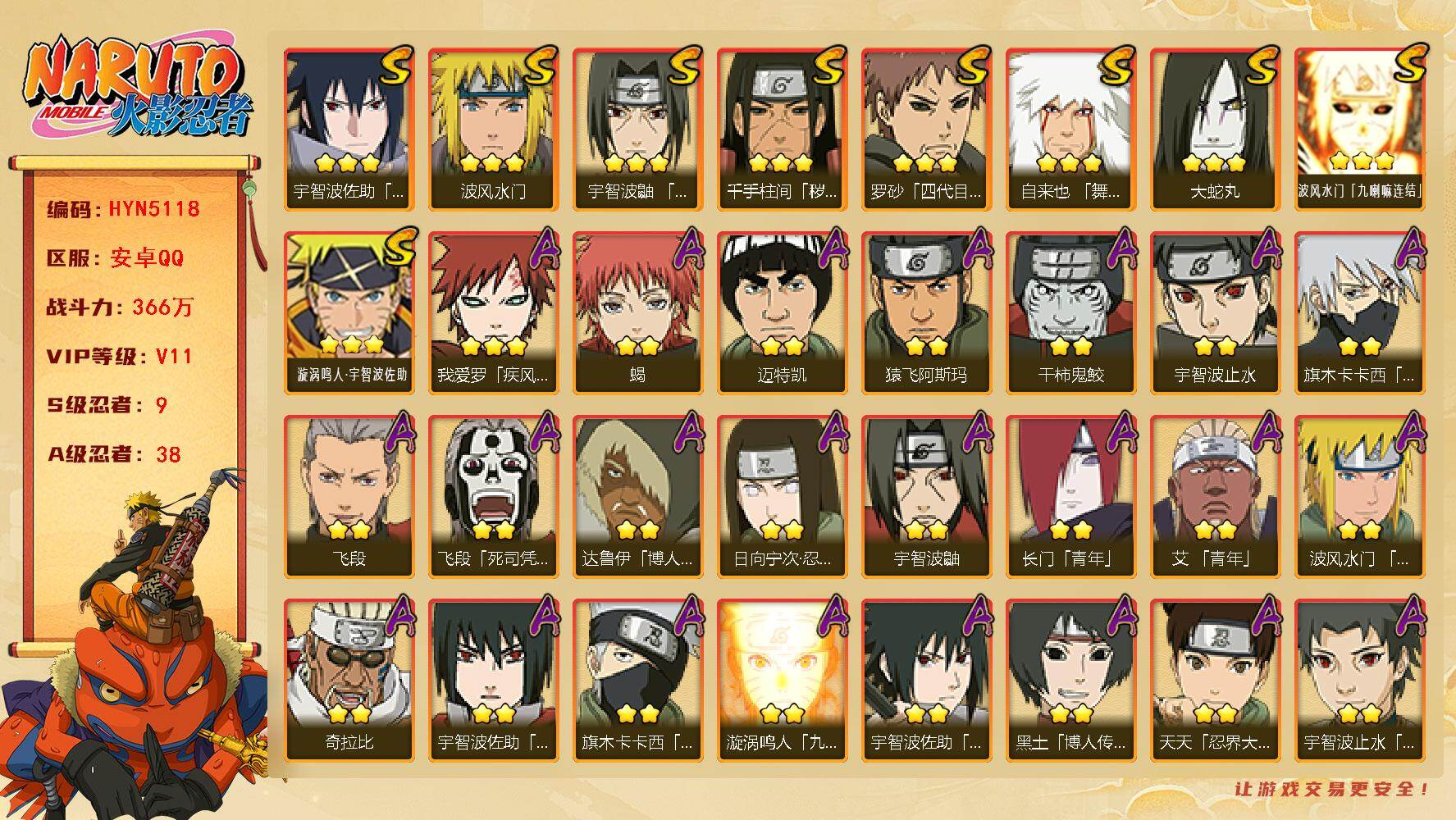Viewport: 1456px width, 820px height.
Task: Choose the 猿飞阿斯玛 card
Action: (926, 312)
